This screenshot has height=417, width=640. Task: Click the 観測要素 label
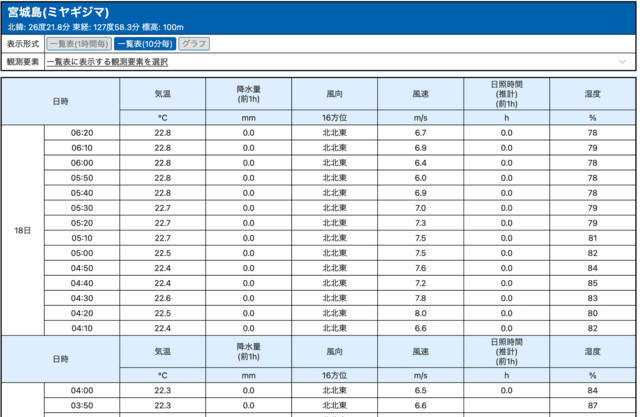(23, 62)
